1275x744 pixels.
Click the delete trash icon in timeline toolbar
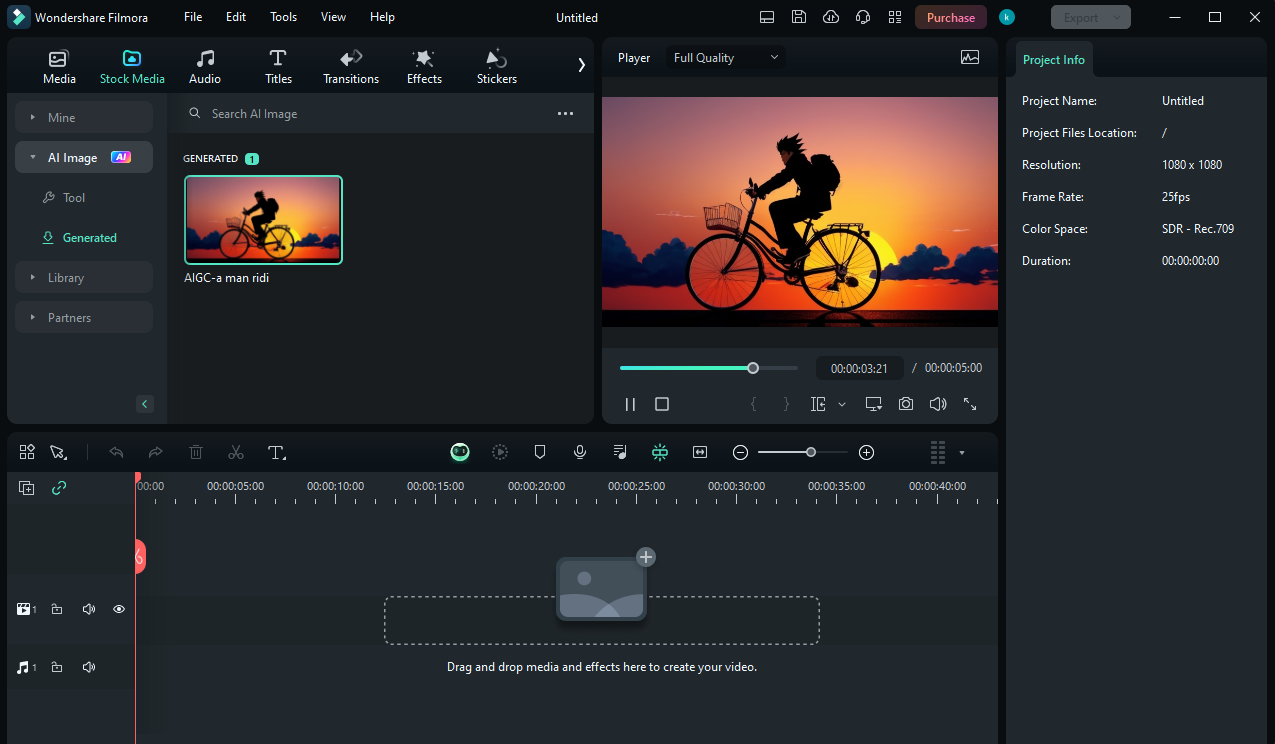(196, 452)
